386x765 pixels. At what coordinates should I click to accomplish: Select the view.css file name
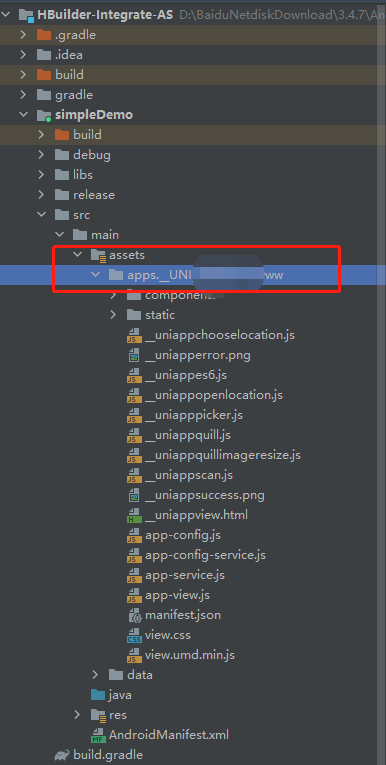[x=168, y=635]
